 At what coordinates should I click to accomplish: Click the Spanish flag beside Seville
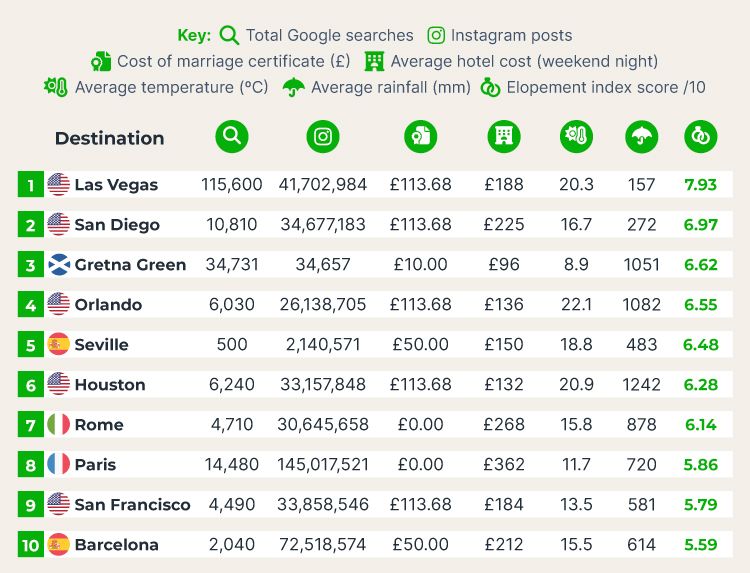point(59,344)
